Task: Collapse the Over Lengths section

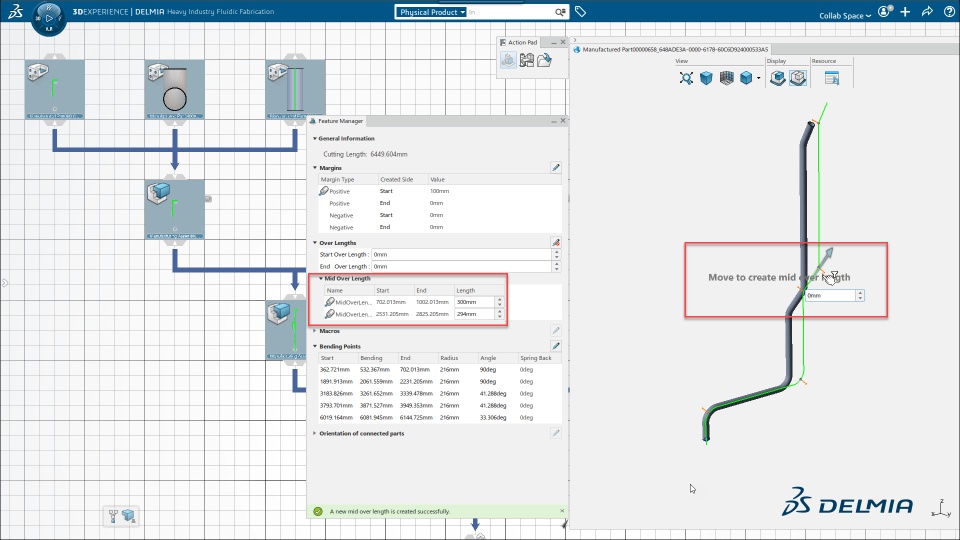Action: (315, 243)
